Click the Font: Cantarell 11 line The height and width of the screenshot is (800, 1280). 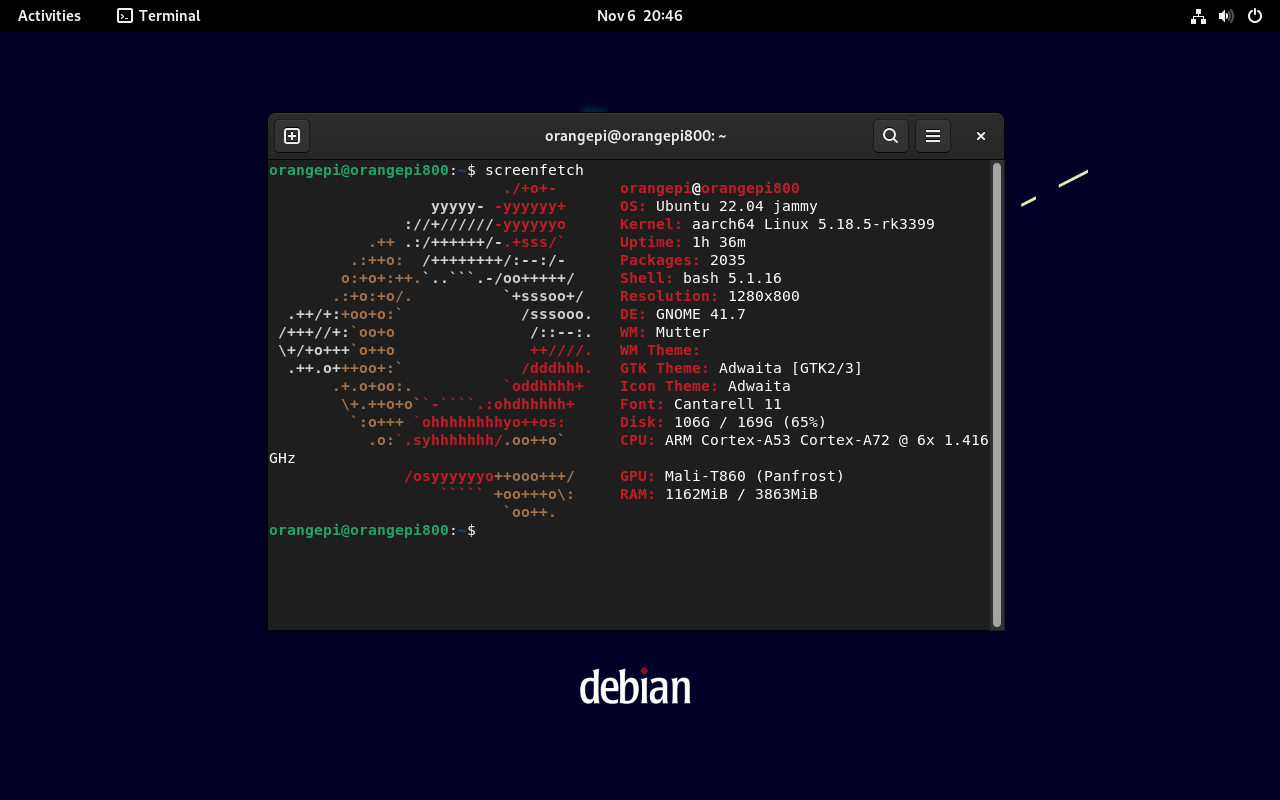701,404
